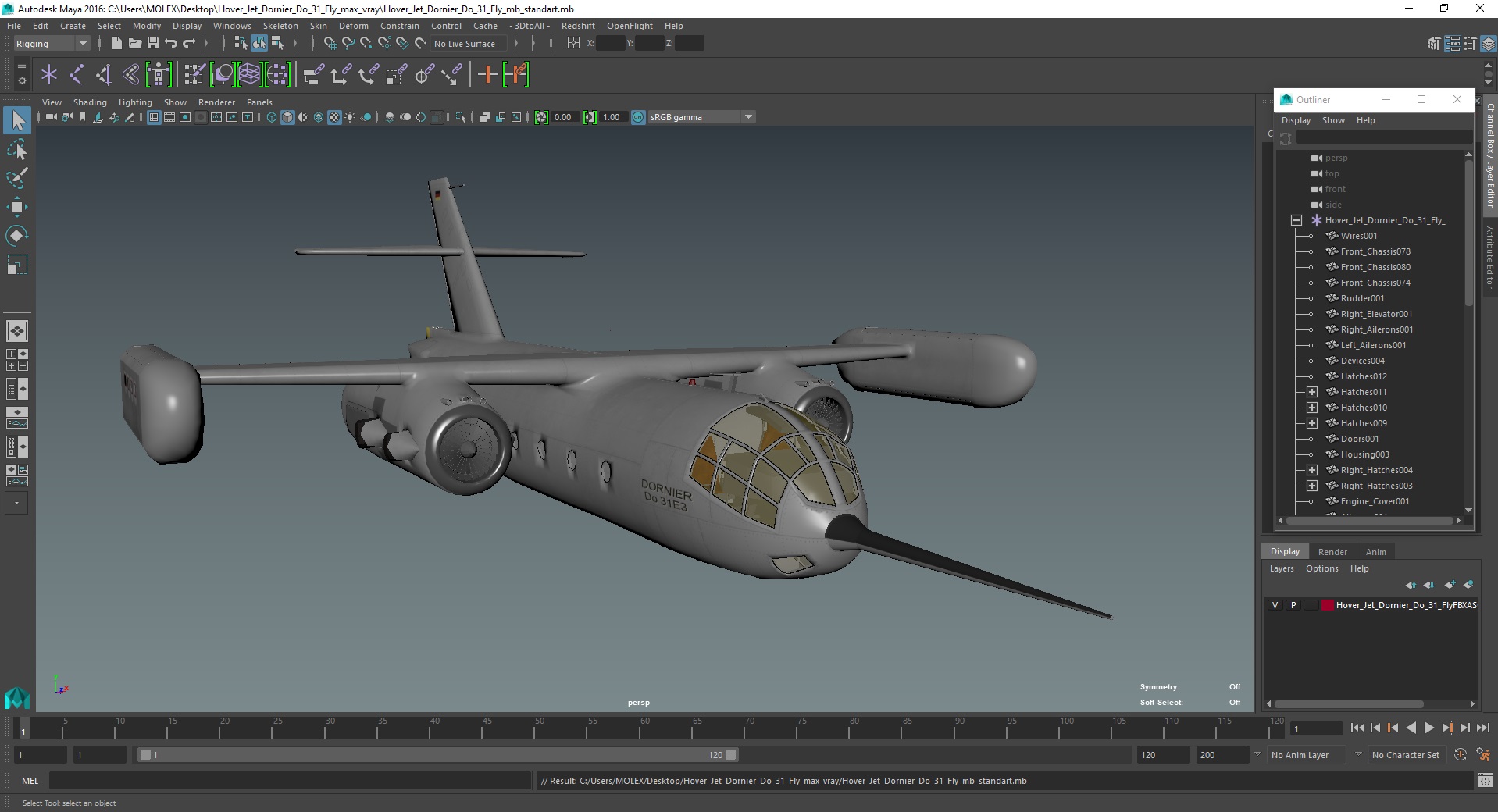Click the gamma value field 1.00
1498x812 pixels.
point(612,117)
